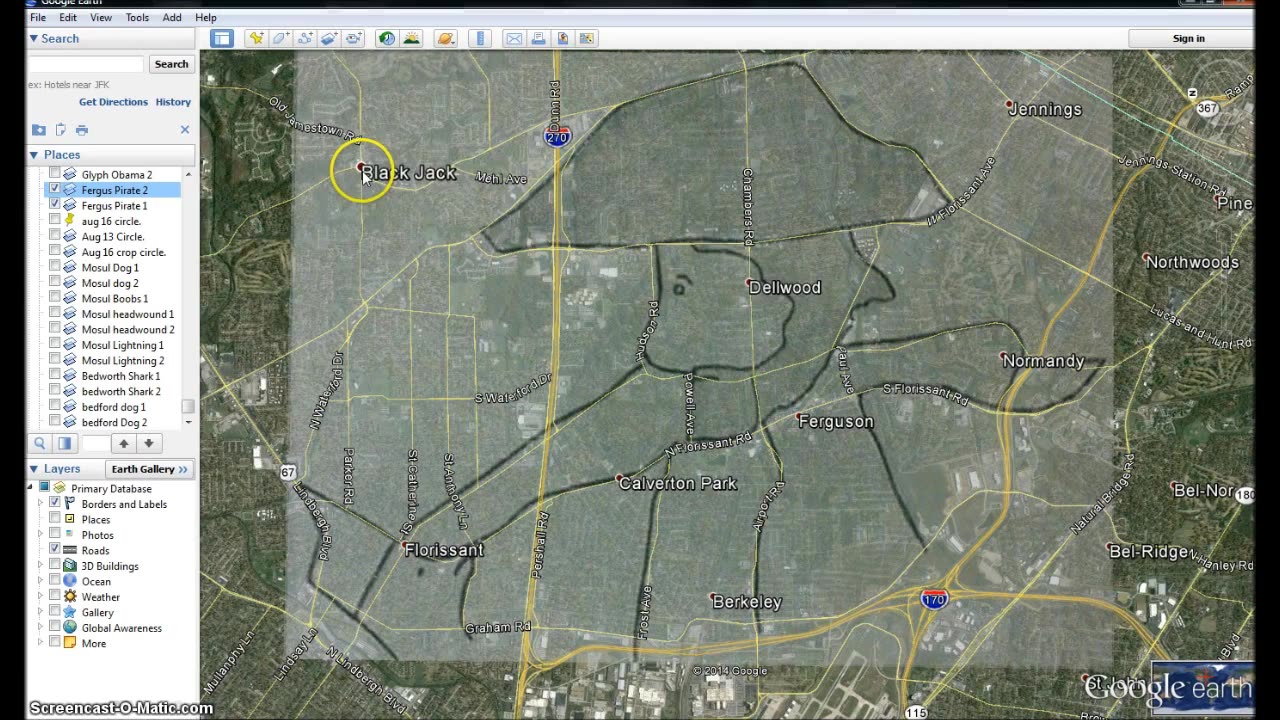This screenshot has height=720, width=1280.
Task: Click the Weather sun icon
Action: pyautogui.click(x=70, y=597)
